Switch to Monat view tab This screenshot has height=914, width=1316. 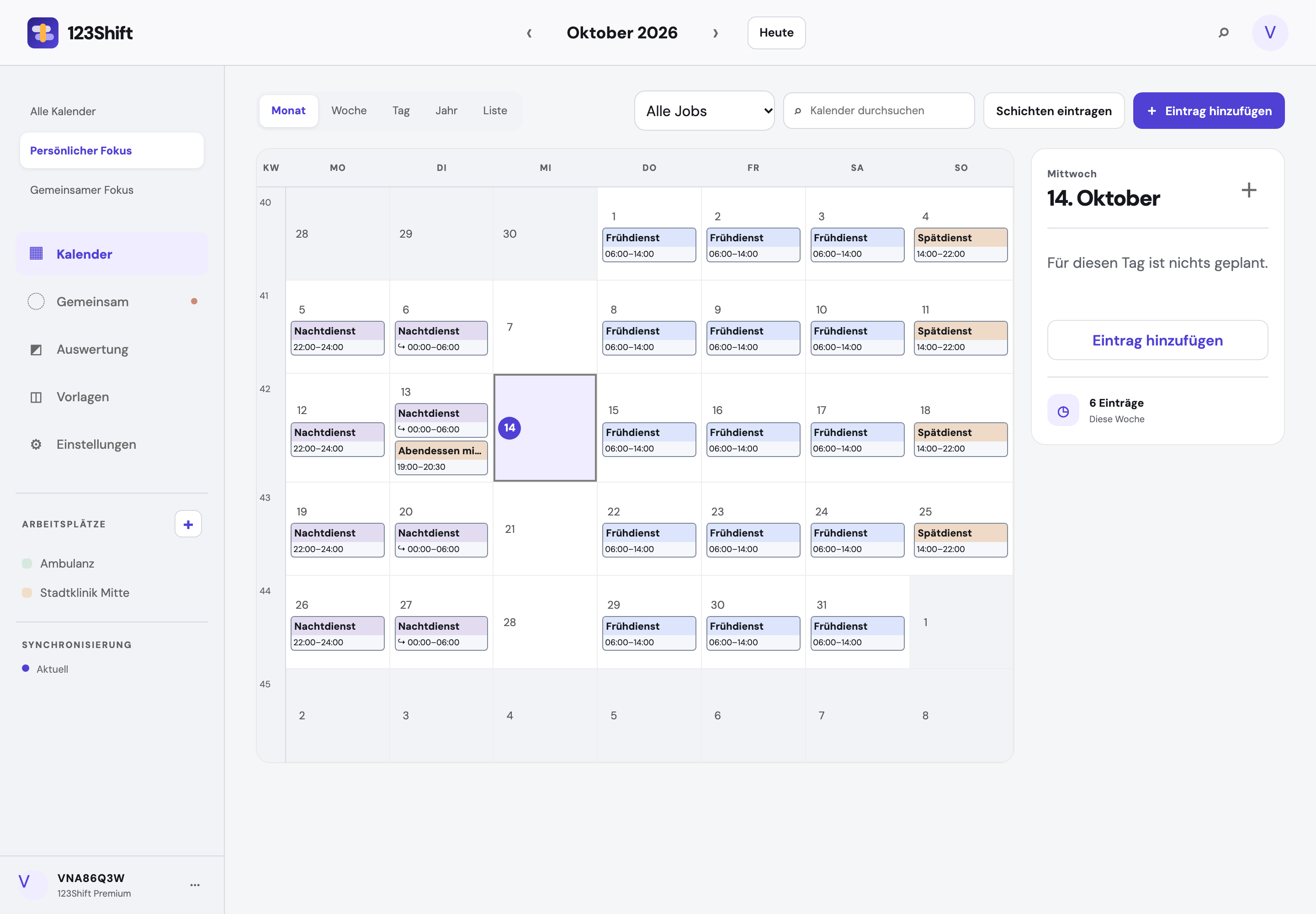pyautogui.click(x=288, y=111)
